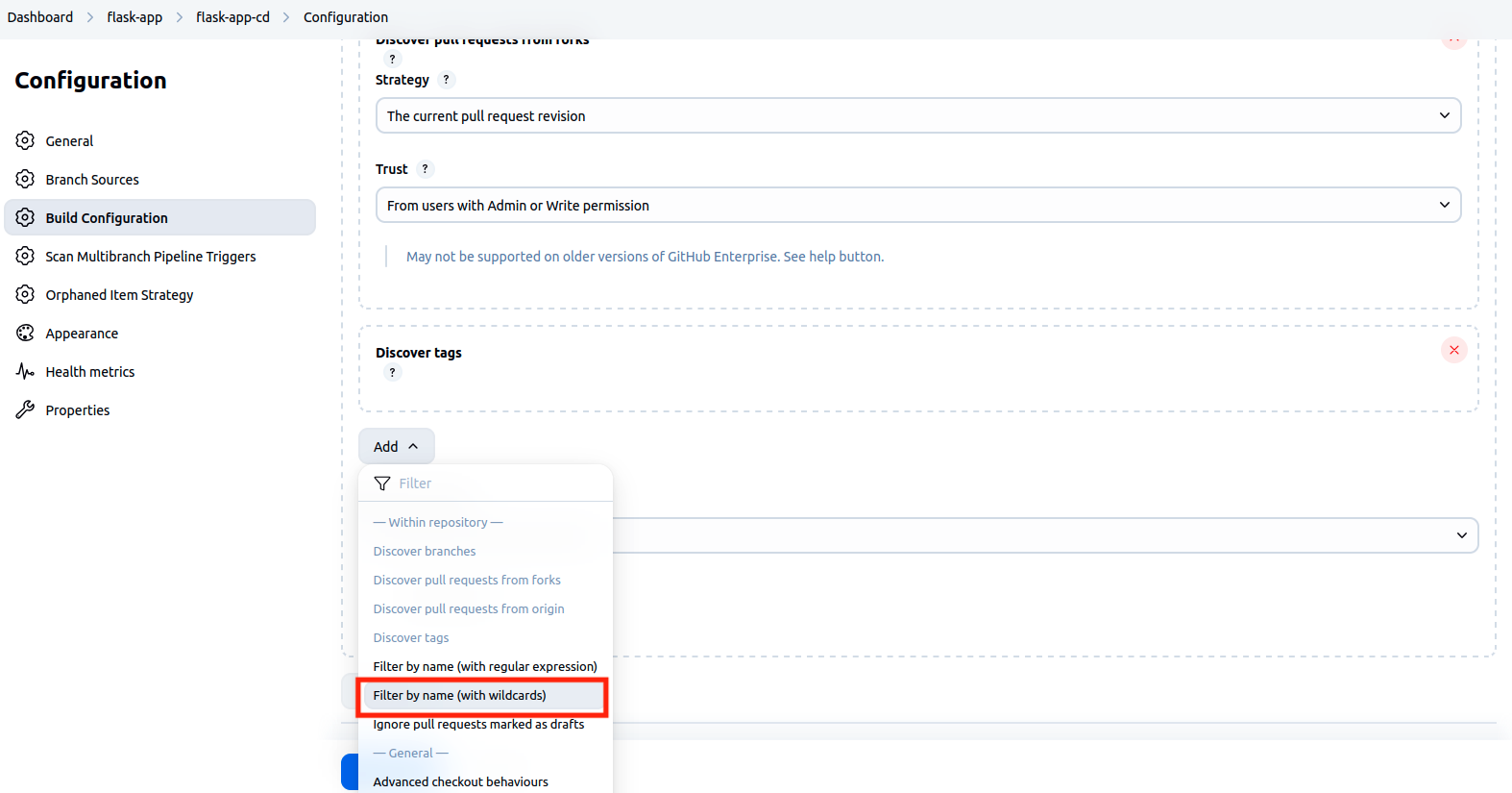The image size is (1512, 793).
Task: Open the Trust permission dropdown
Action: pos(917,205)
